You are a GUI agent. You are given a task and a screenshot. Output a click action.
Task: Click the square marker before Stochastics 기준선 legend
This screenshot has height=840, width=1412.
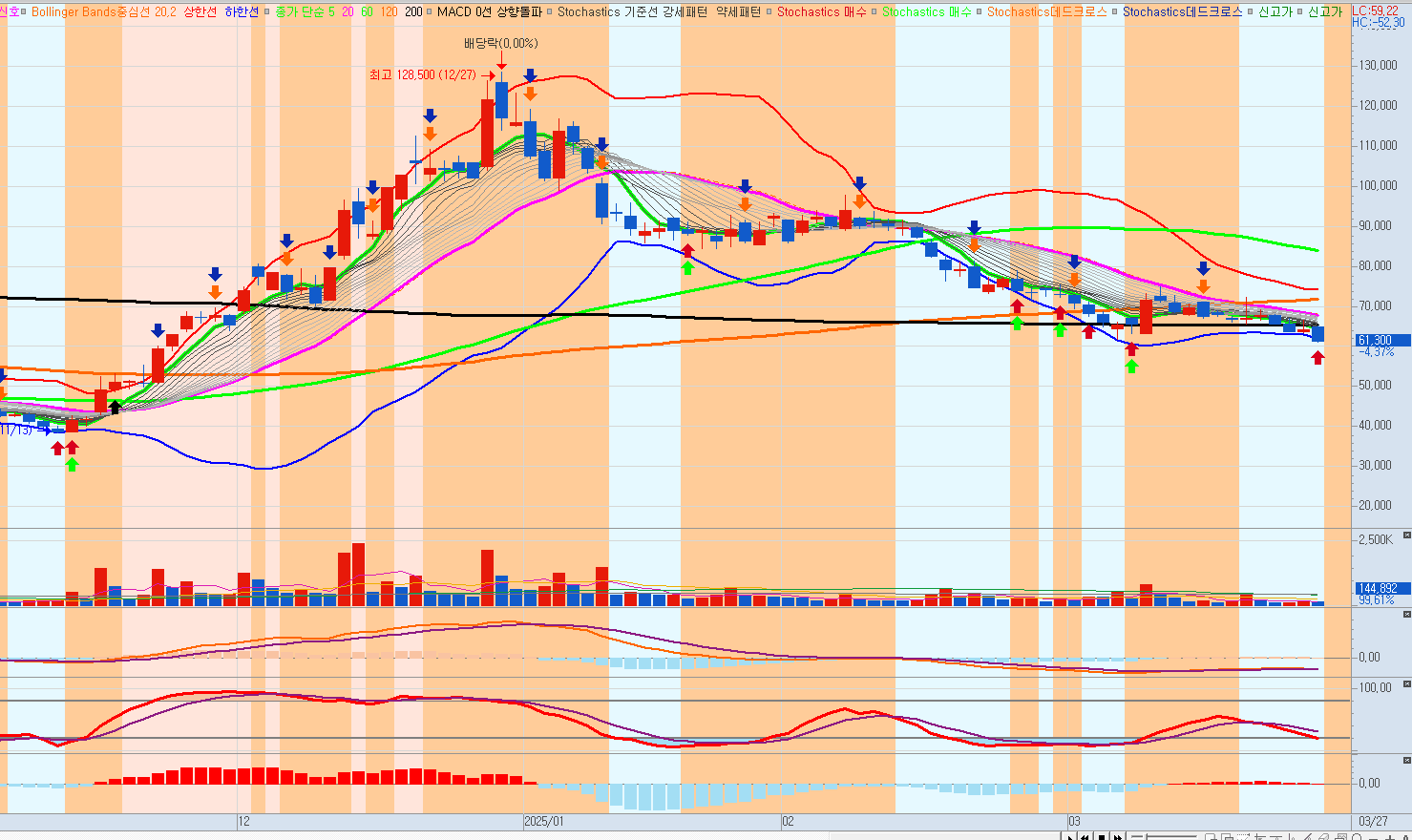(551, 12)
